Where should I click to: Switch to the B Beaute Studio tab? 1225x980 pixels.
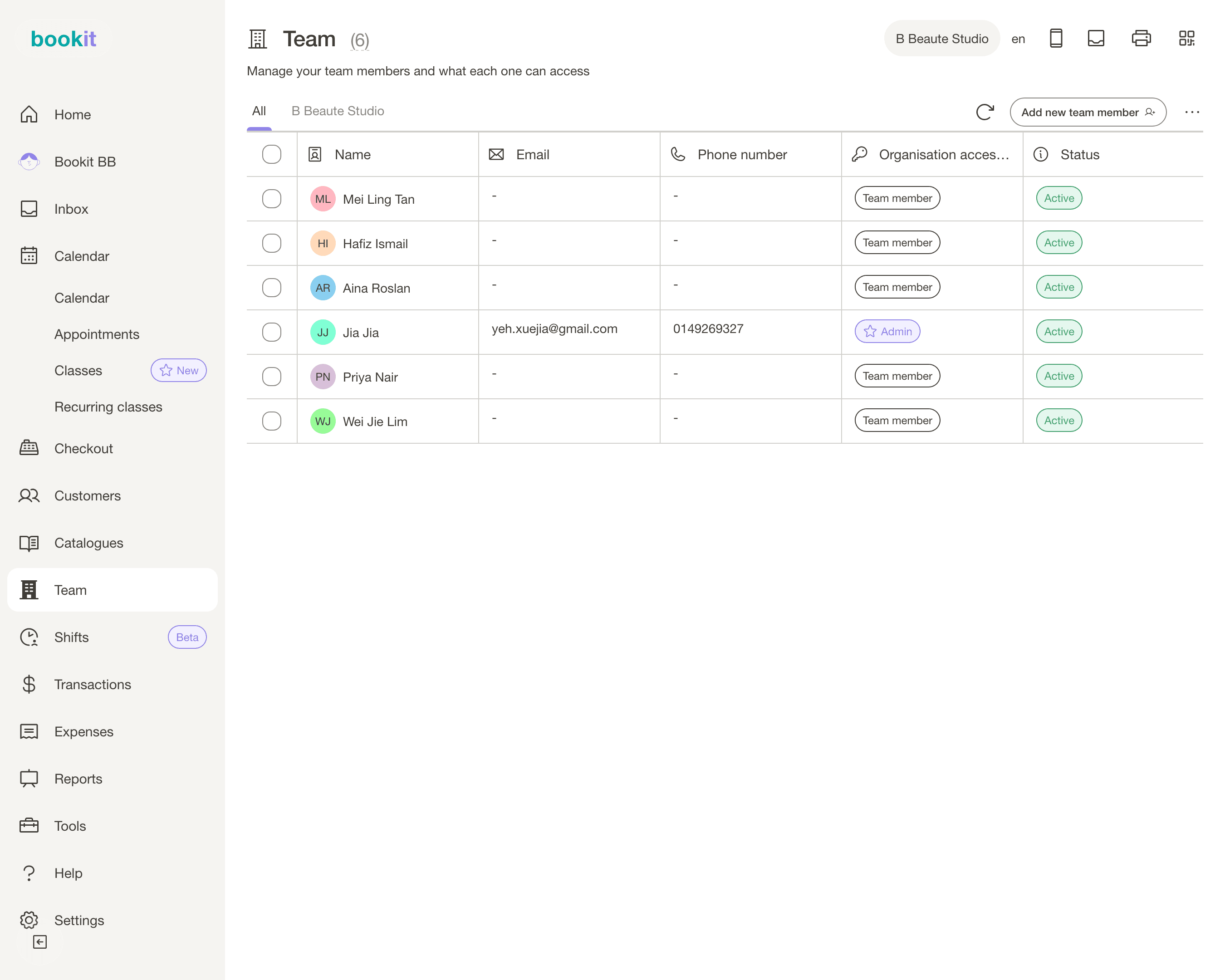(x=338, y=111)
